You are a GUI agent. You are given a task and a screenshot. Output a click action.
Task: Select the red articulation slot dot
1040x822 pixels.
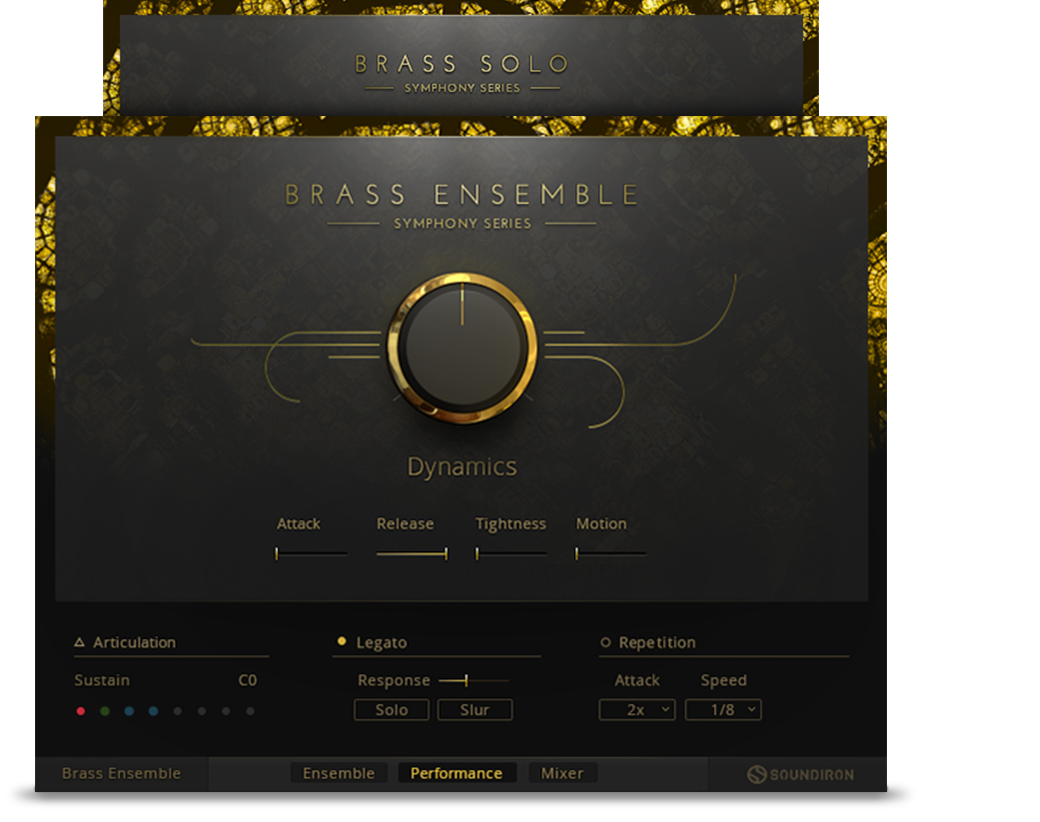pyautogui.click(x=81, y=711)
